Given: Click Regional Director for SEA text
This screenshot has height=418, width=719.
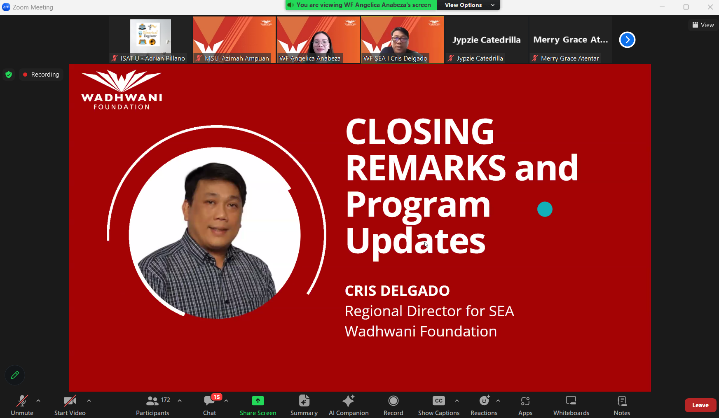Looking at the screenshot, I should [429, 311].
